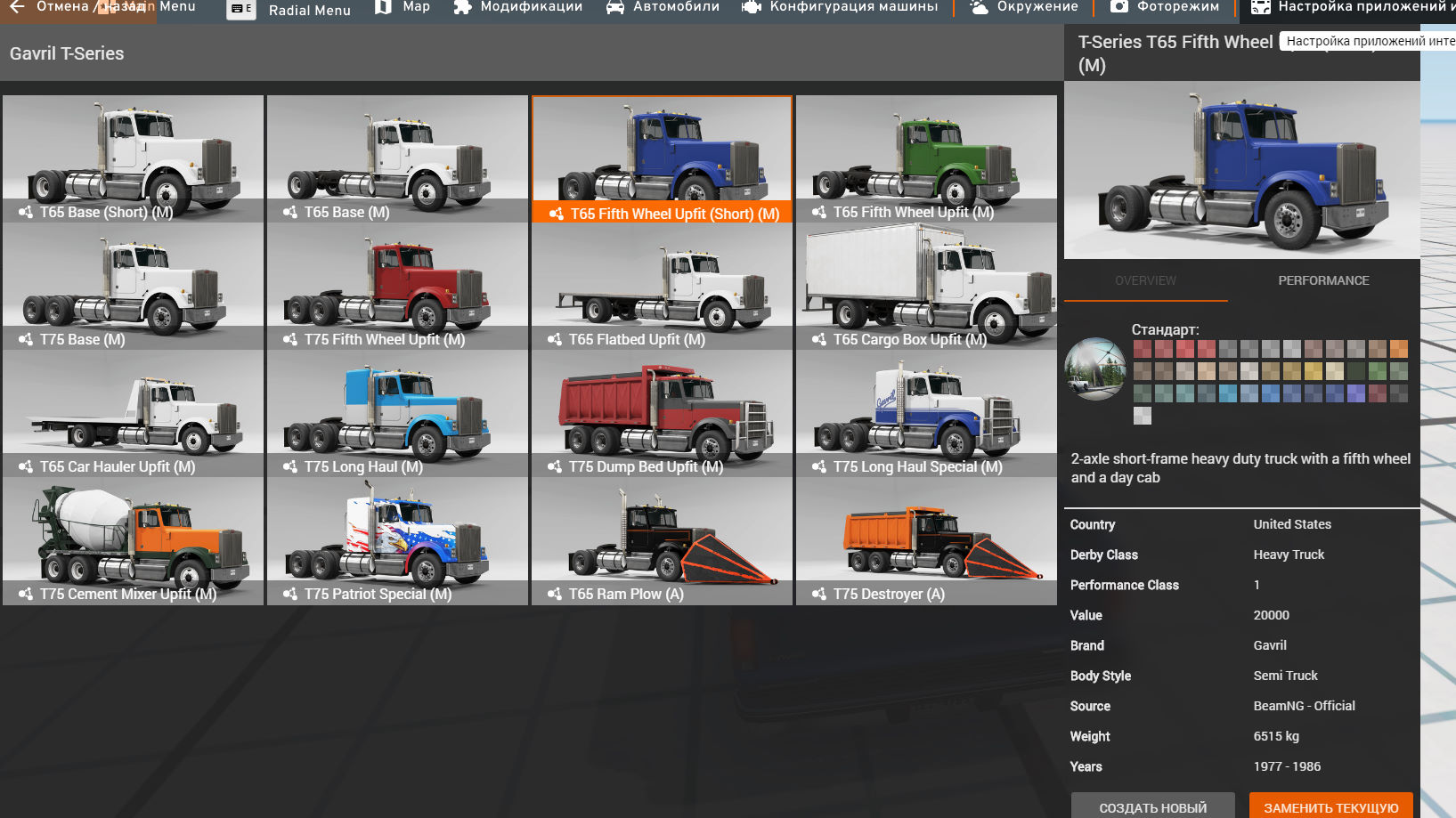Click the United States country value

pos(1292,524)
